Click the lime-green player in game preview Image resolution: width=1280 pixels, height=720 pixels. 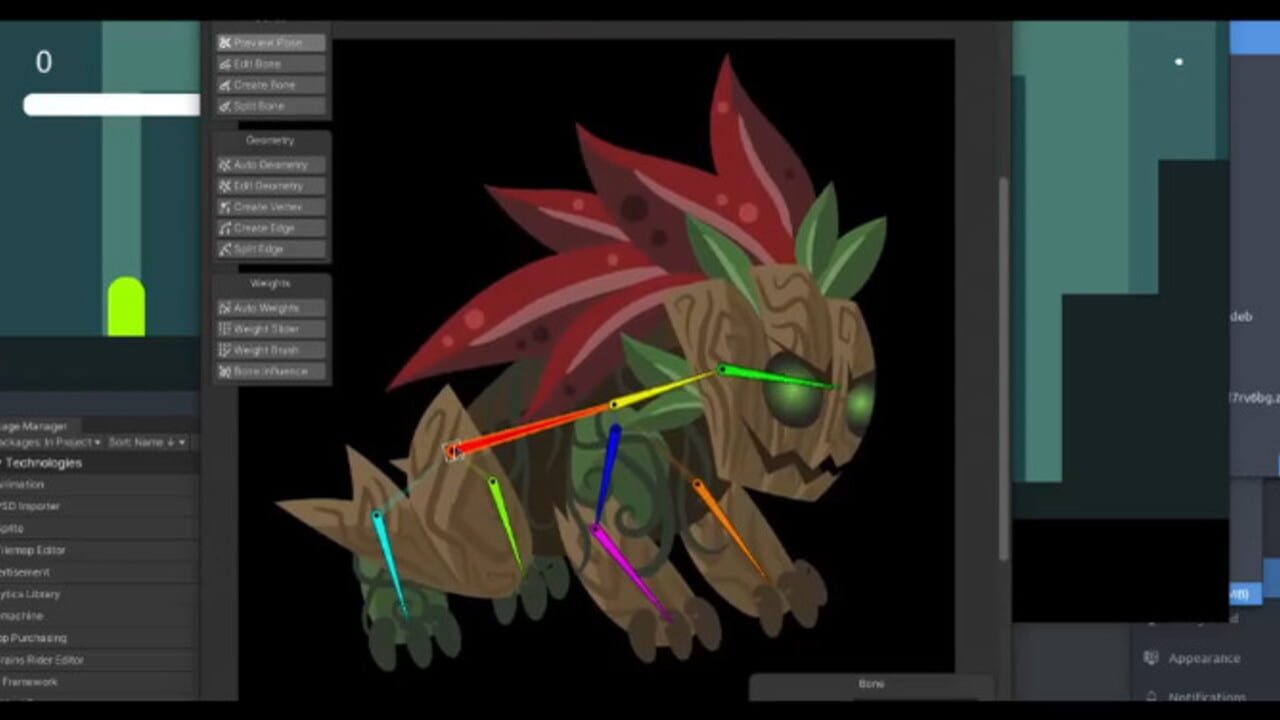[x=126, y=306]
